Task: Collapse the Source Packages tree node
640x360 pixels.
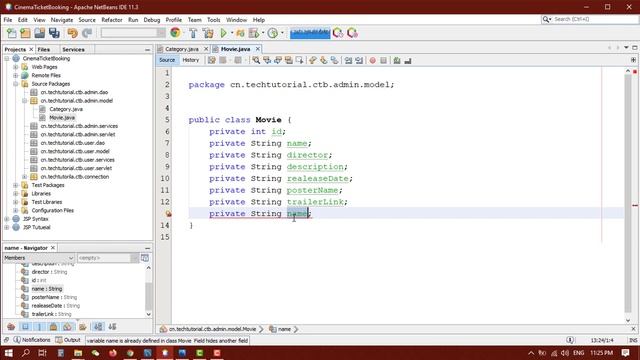Action: click(16, 84)
